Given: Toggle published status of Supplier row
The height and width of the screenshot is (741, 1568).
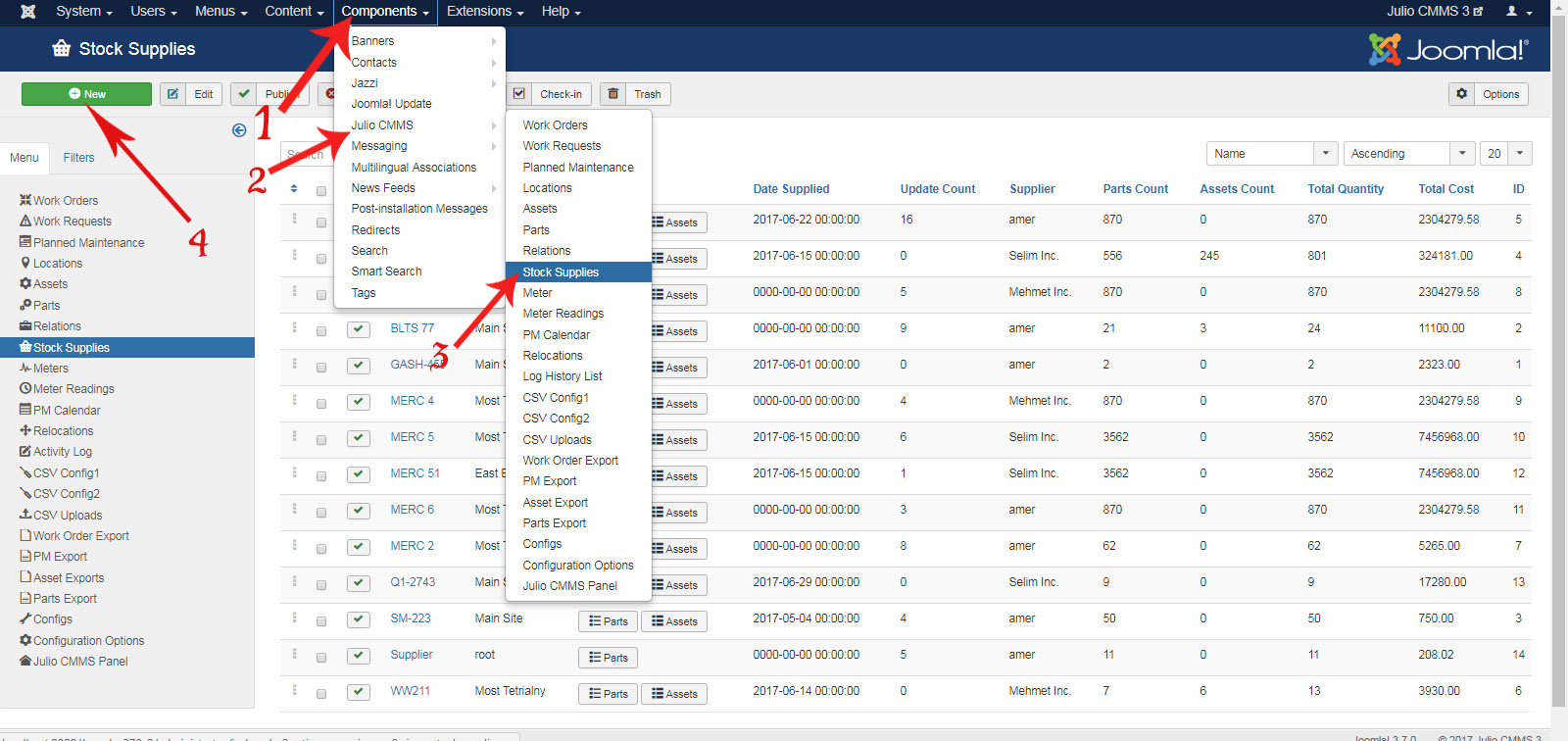Looking at the screenshot, I should coord(359,656).
